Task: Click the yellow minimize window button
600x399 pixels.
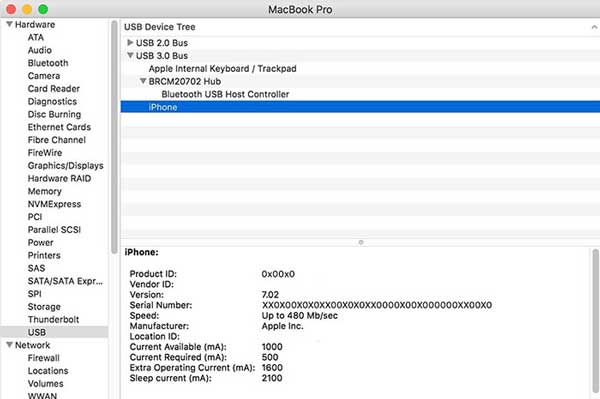Action: coord(27,9)
